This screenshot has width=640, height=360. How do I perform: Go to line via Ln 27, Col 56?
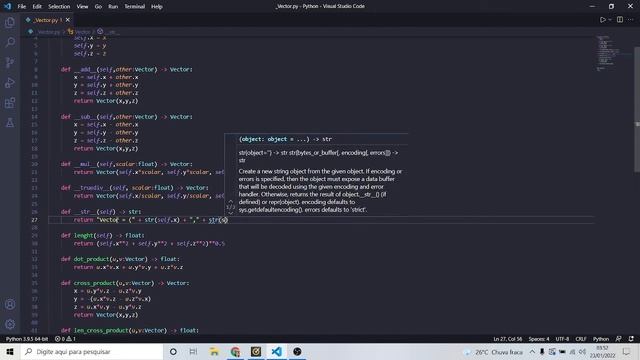[507, 339]
